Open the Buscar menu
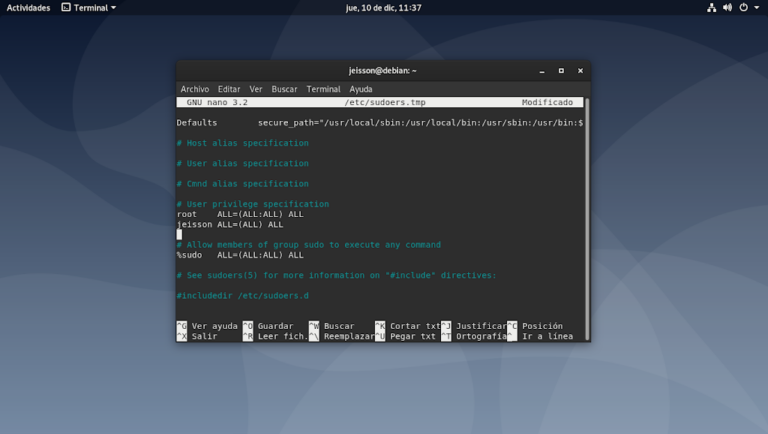The height and width of the screenshot is (434, 768). click(x=284, y=89)
